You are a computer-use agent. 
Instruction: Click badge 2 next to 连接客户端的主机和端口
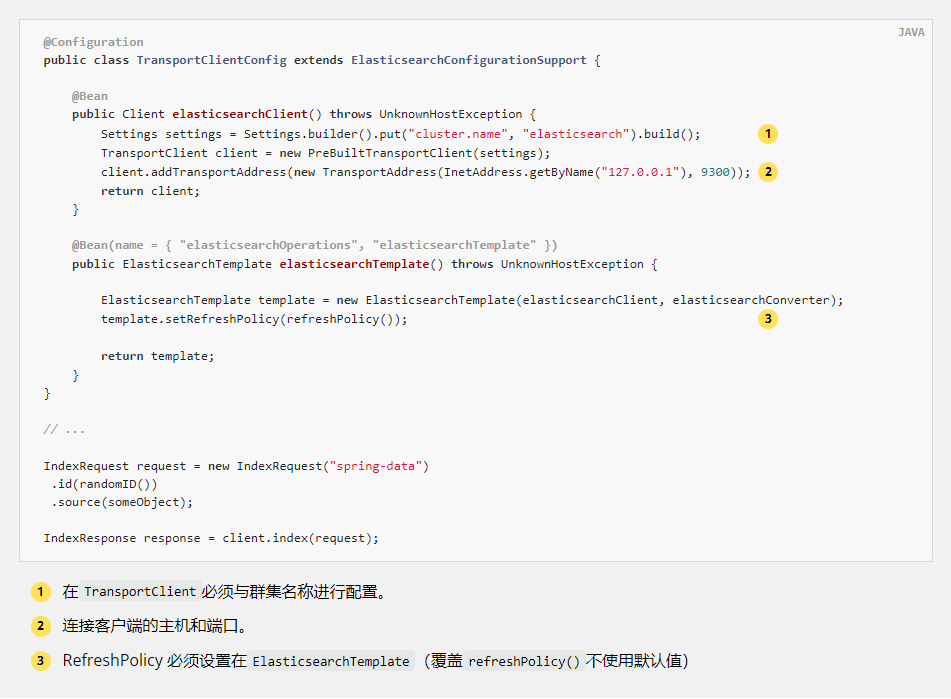[x=41, y=626]
